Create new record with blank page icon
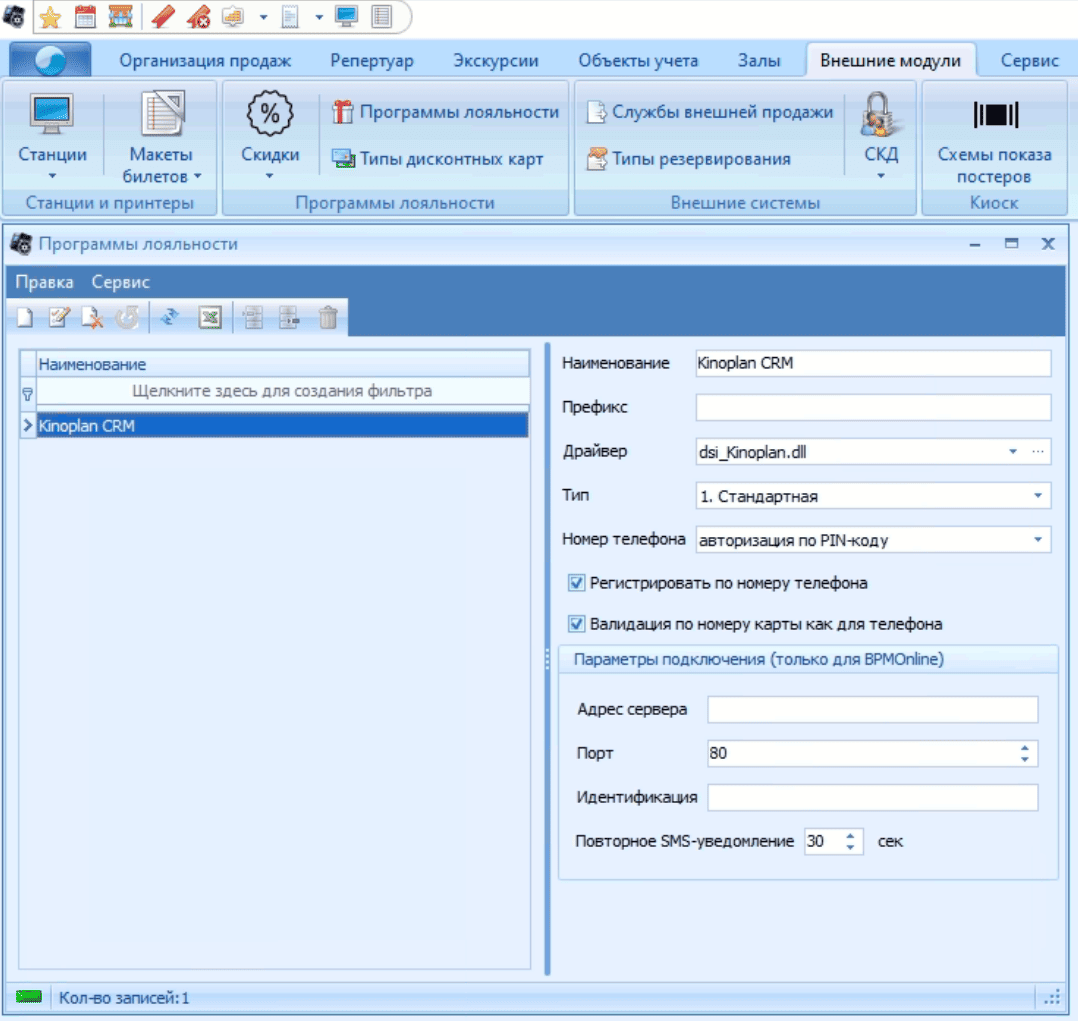The height and width of the screenshot is (1021, 1078). click(x=25, y=318)
